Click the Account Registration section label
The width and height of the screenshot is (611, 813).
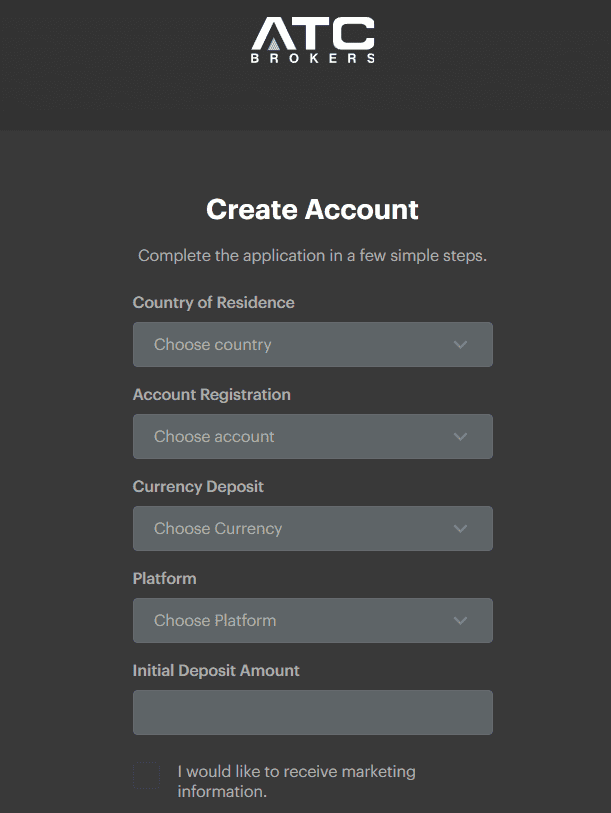[211, 394]
